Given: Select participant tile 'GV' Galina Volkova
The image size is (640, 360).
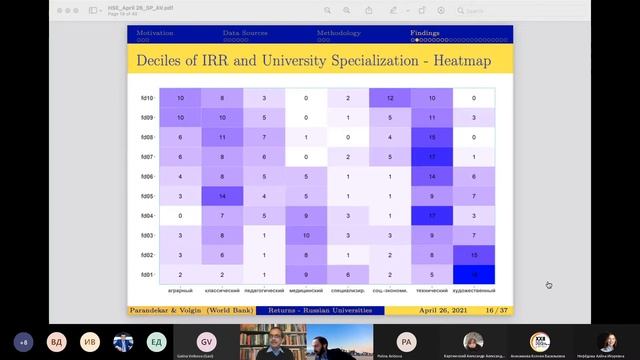Looking at the screenshot, I should click(x=207, y=342).
